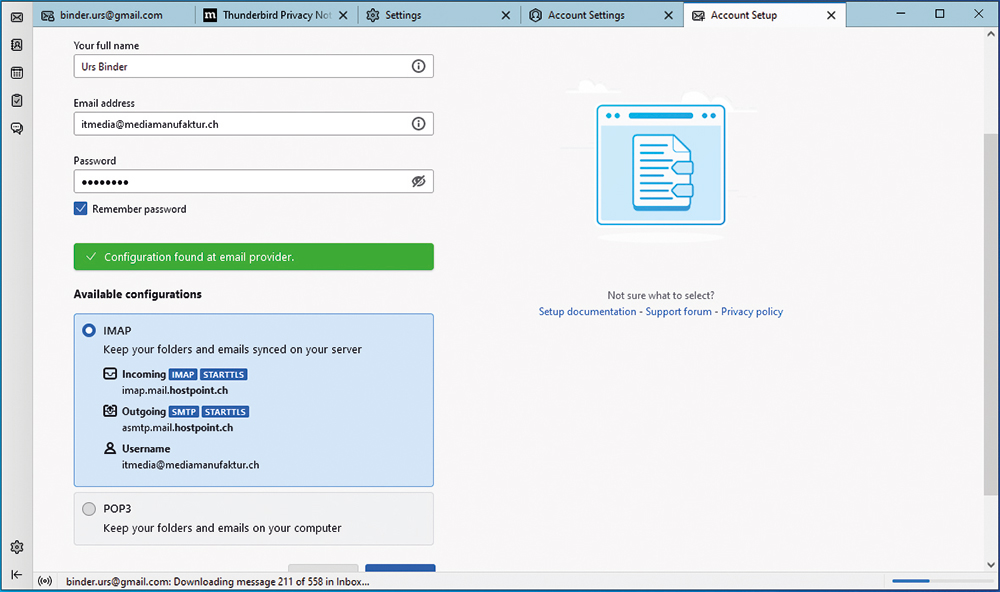The height and width of the screenshot is (592, 1000).
Task: Select the POP3 configuration option
Action: click(x=89, y=509)
